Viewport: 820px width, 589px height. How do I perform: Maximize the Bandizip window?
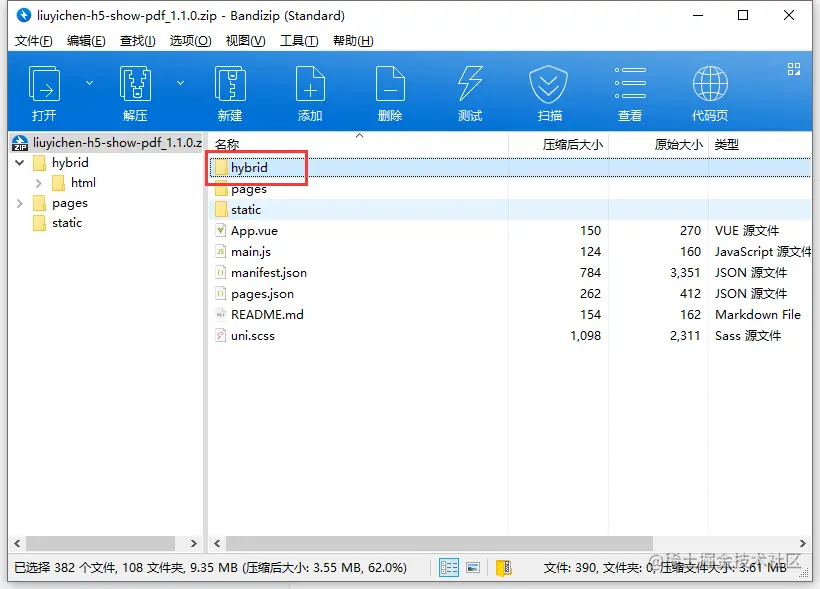tap(743, 15)
